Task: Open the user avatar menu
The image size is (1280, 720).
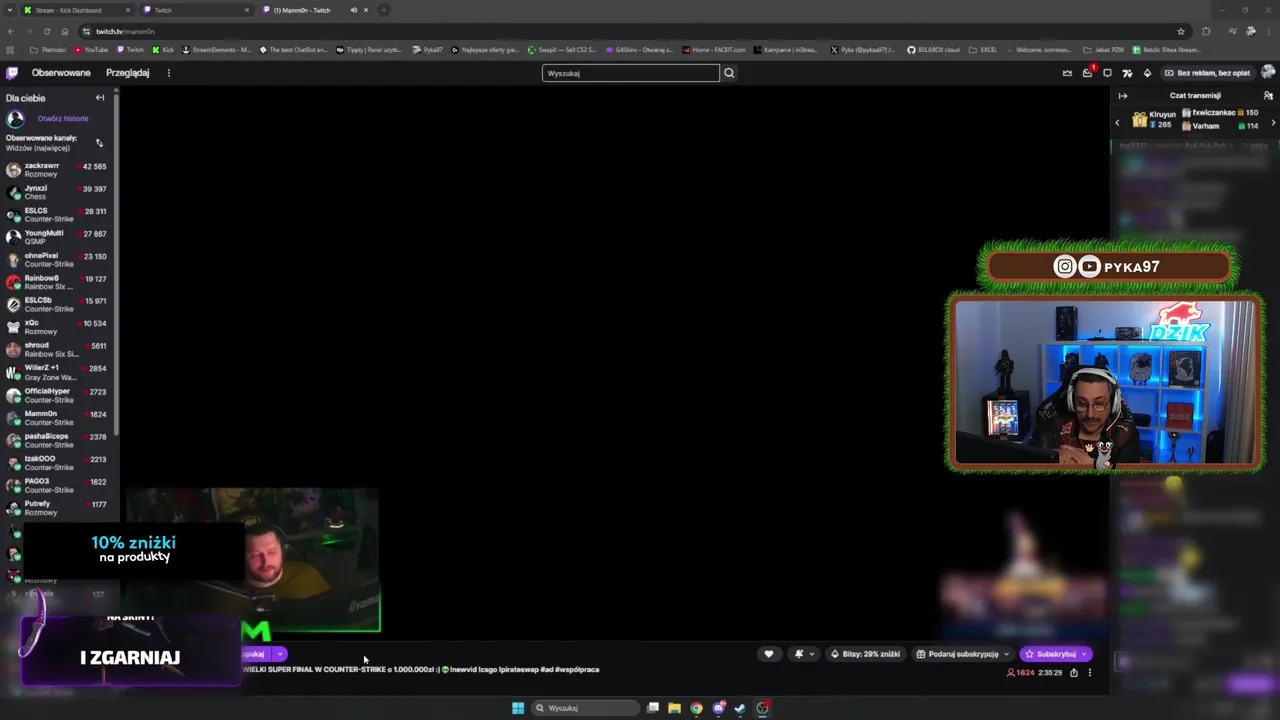Action: (x=1268, y=73)
